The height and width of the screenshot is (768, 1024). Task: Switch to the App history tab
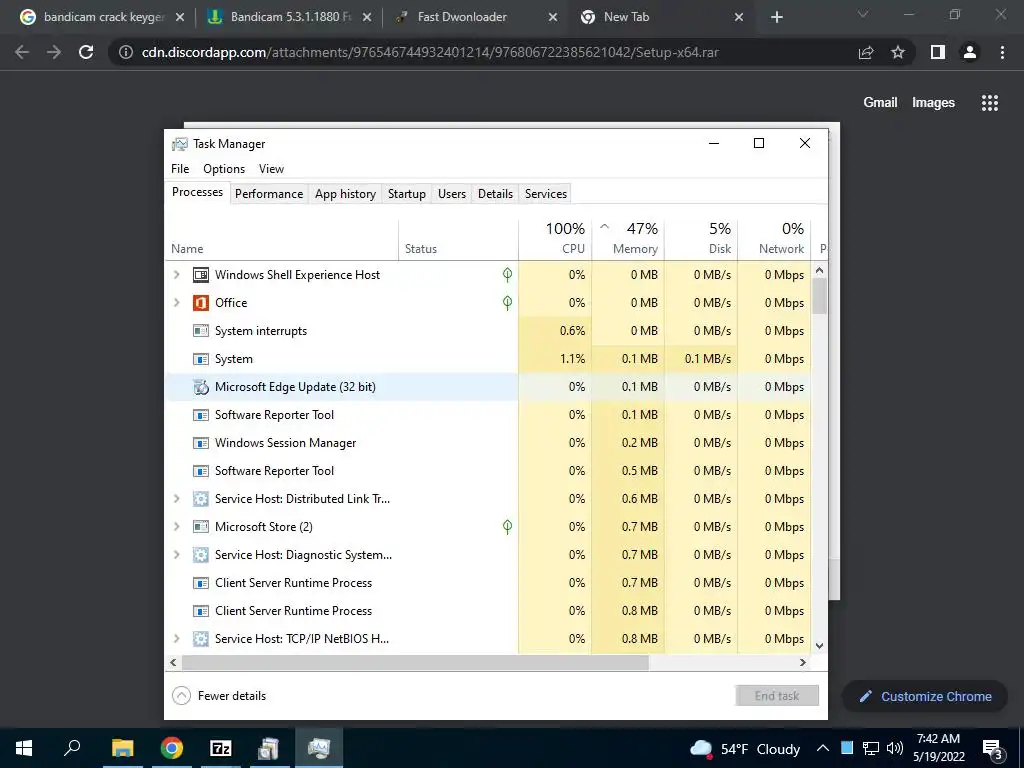click(345, 194)
